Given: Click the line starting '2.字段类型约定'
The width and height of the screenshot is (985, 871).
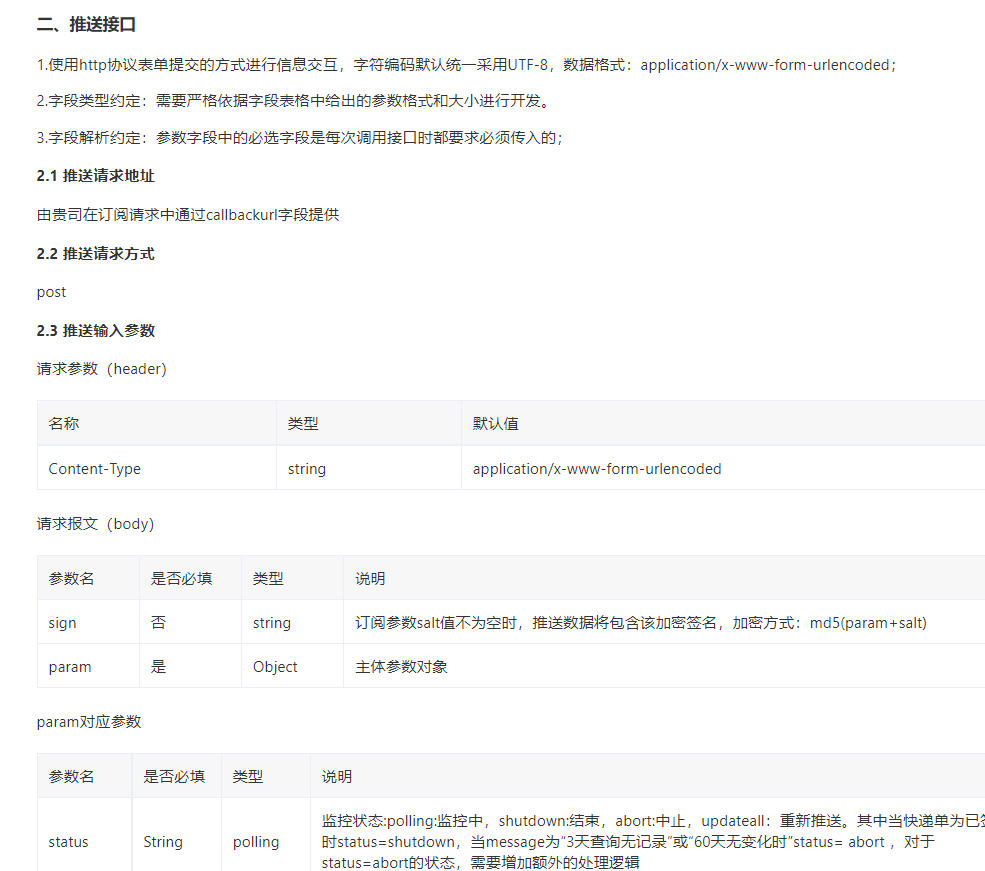Looking at the screenshot, I should (x=293, y=100).
